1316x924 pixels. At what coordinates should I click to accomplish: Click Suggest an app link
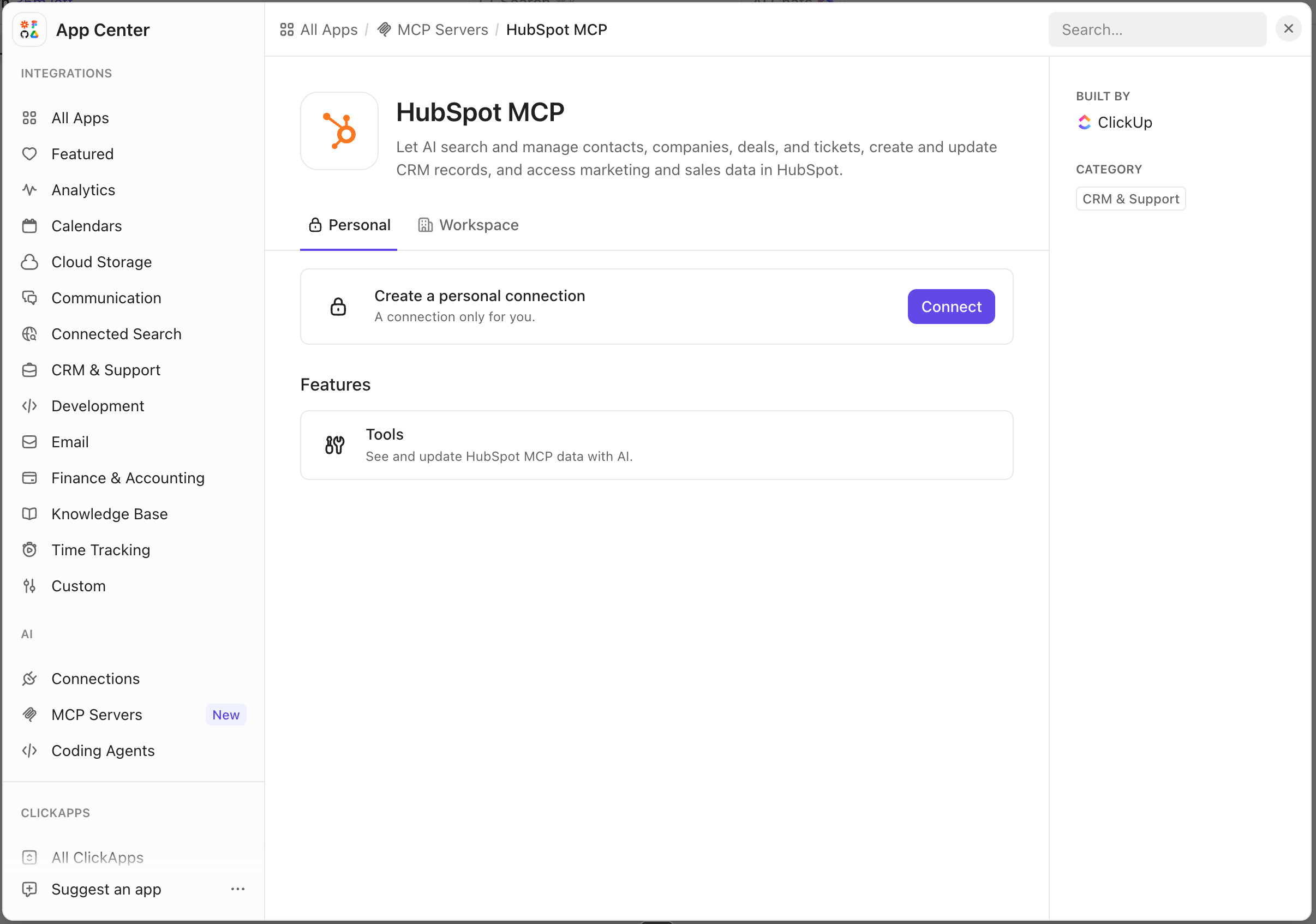106,889
